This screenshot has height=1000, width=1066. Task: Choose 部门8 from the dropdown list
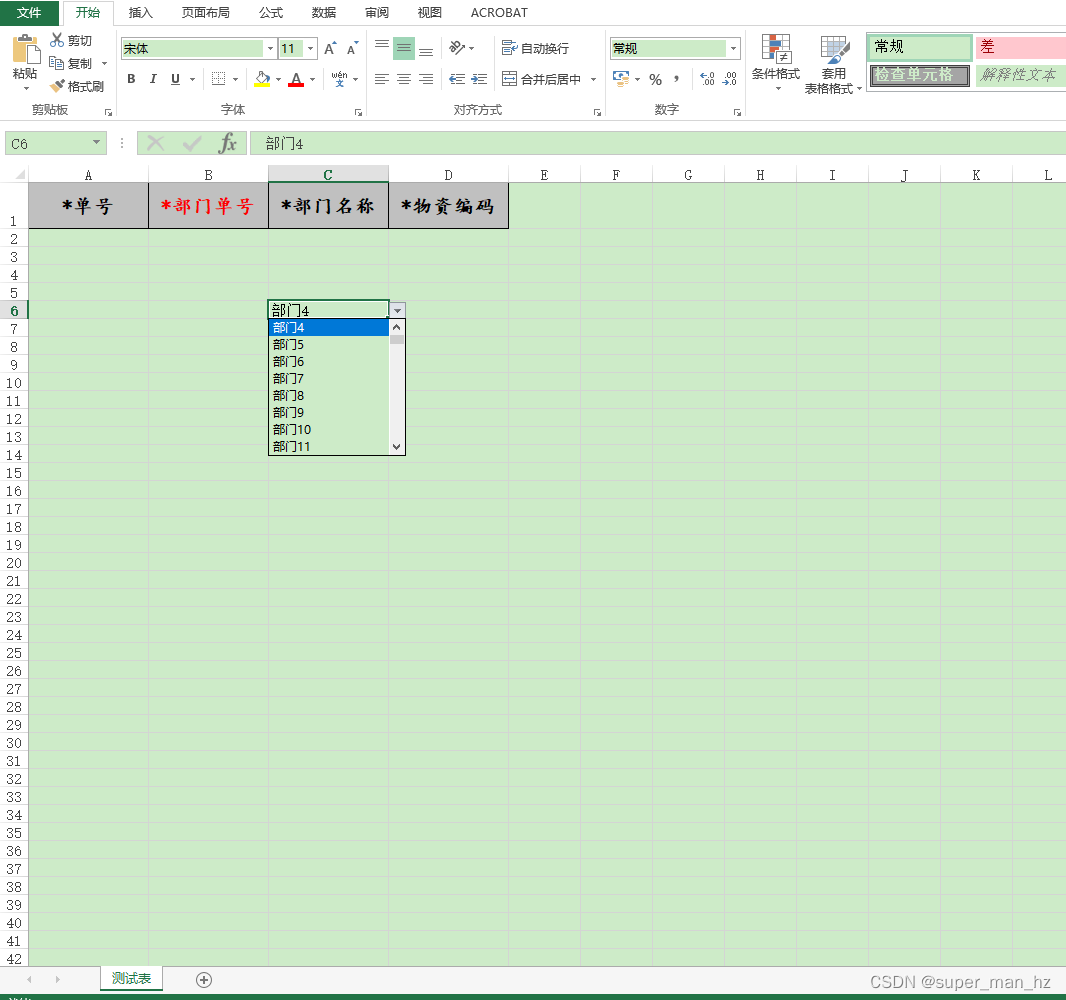click(x=329, y=396)
